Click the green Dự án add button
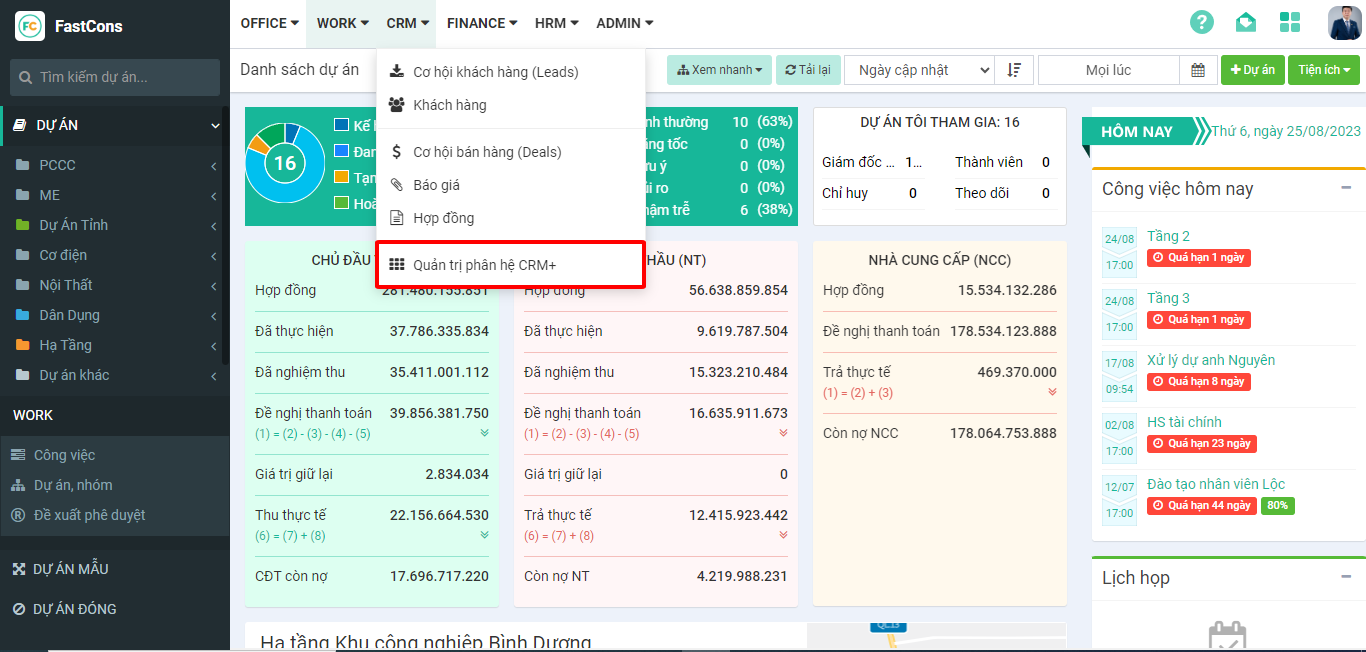 point(1252,70)
